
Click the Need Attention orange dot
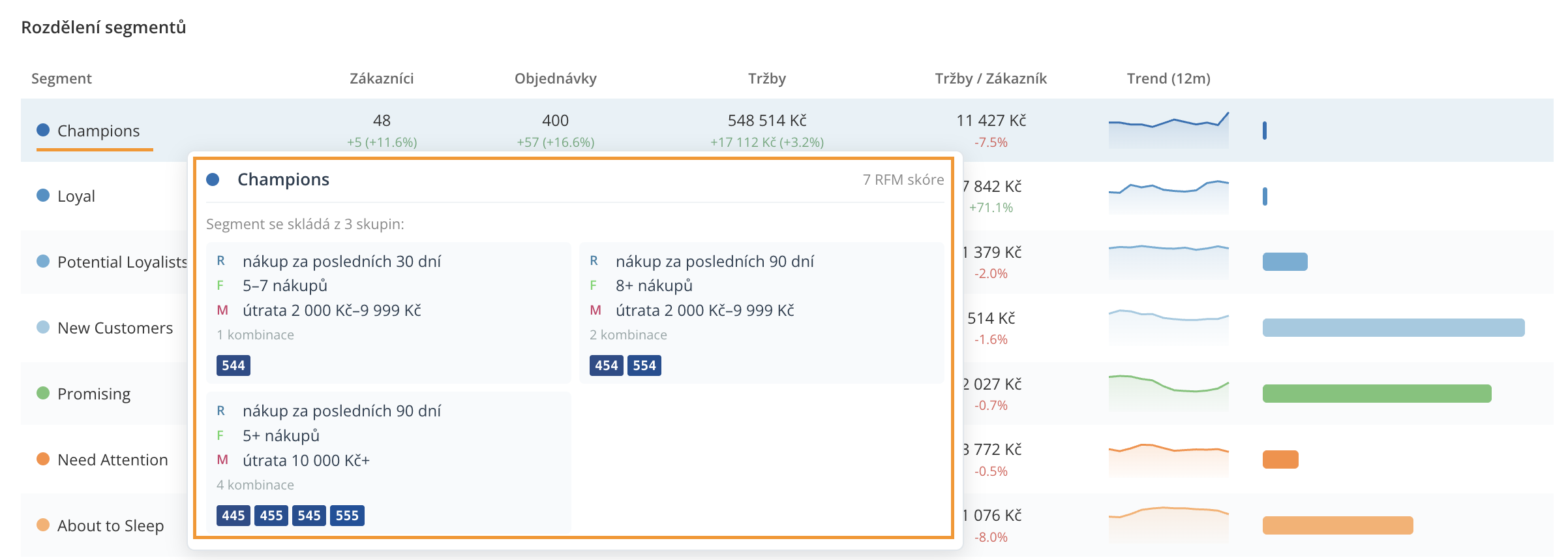(x=43, y=459)
